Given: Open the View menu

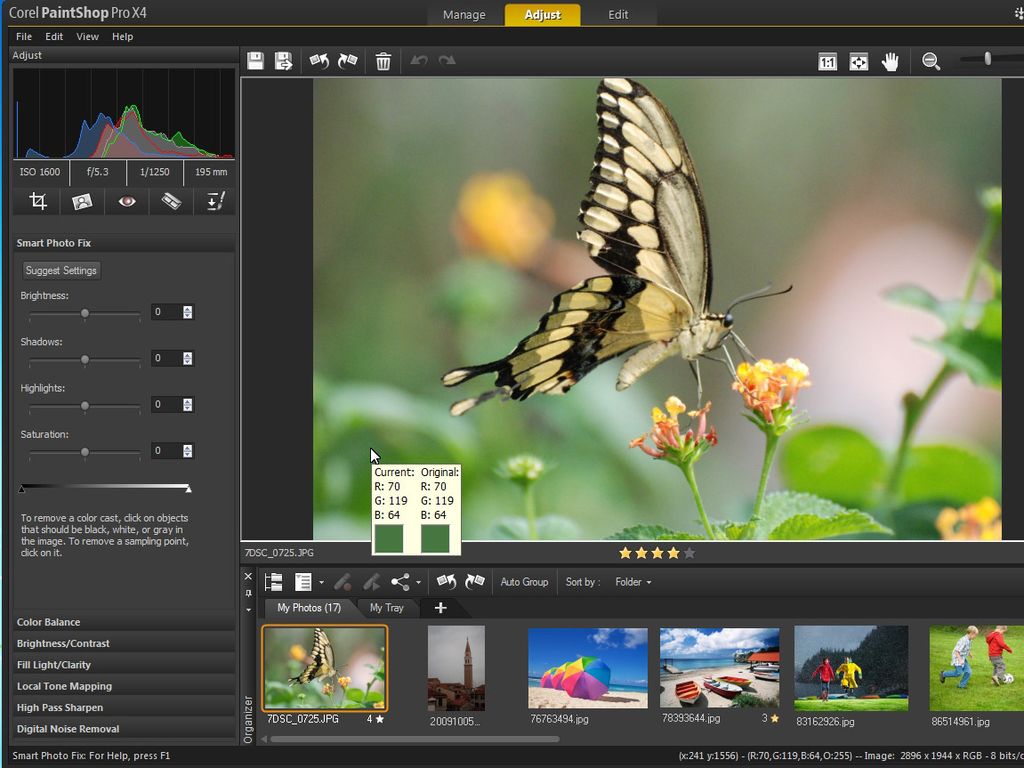Looking at the screenshot, I should [x=87, y=36].
